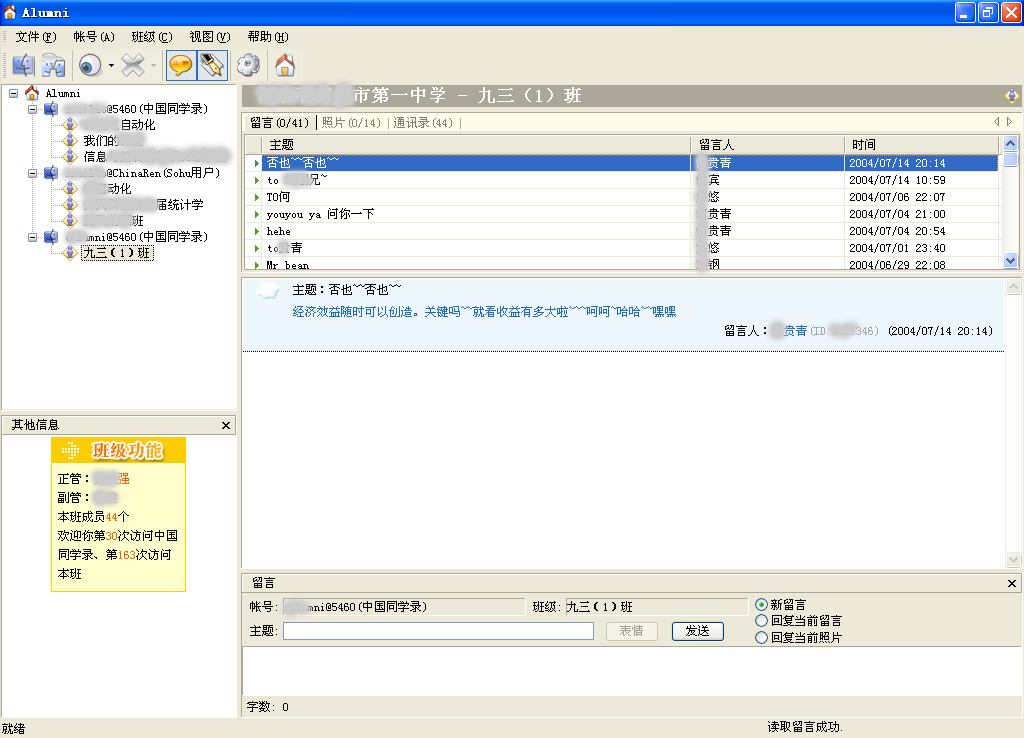Collapse the @5460 account node containing 自动化
Screen dimensions: 1024x738
(x=32, y=109)
